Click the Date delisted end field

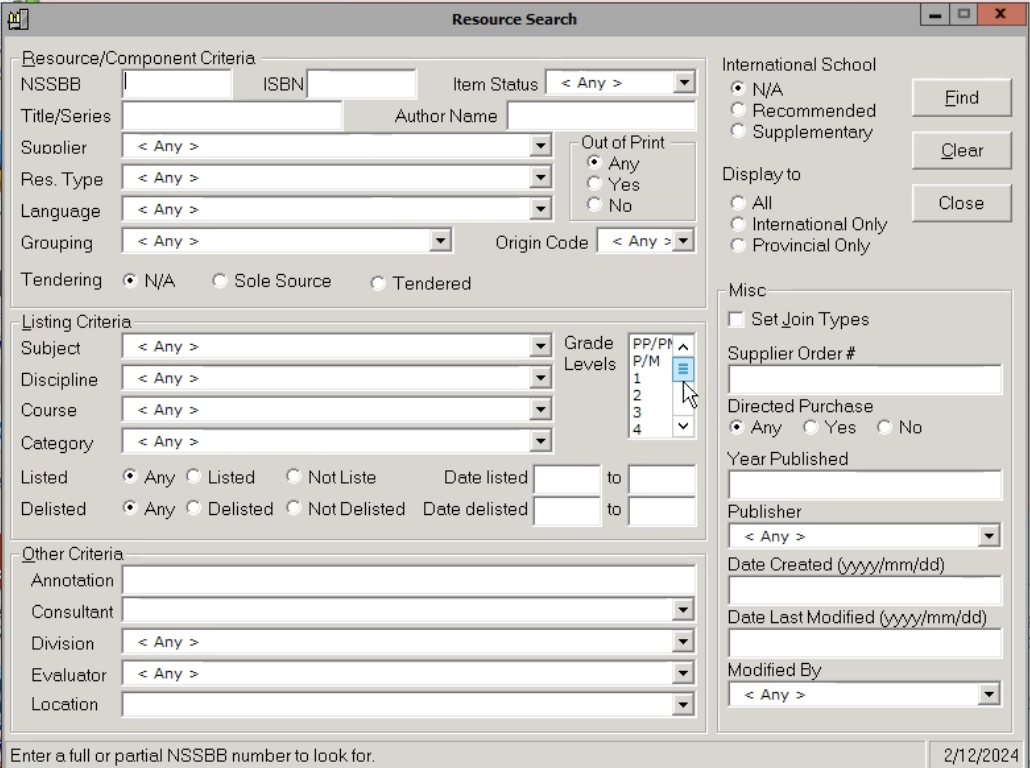661,510
